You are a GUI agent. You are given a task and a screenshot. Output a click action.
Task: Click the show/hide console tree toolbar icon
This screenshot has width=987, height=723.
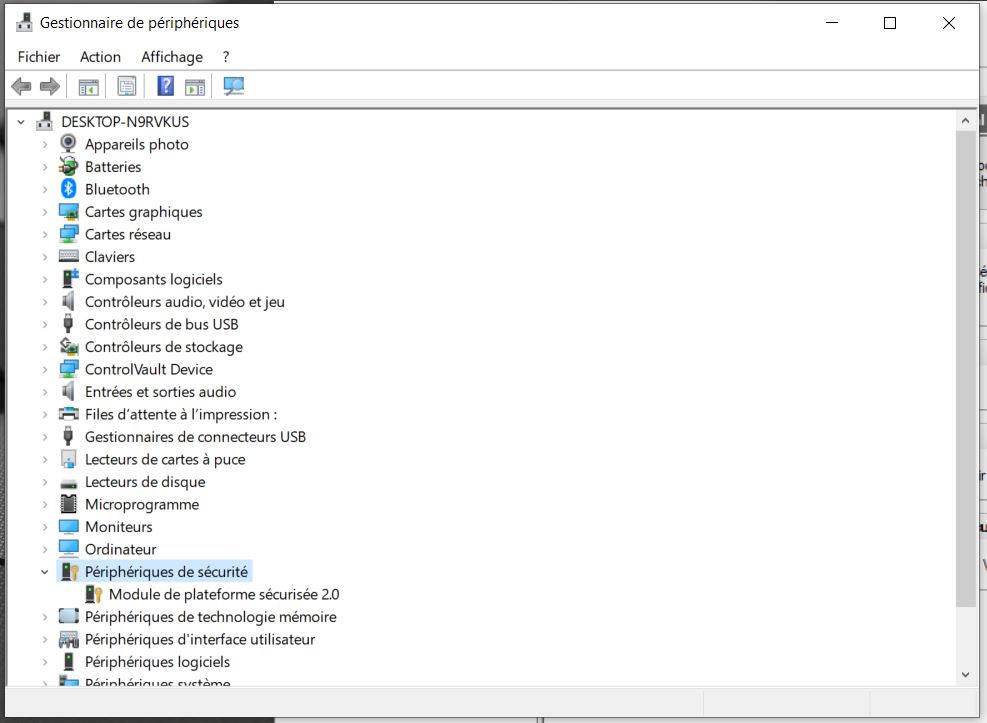coord(89,87)
